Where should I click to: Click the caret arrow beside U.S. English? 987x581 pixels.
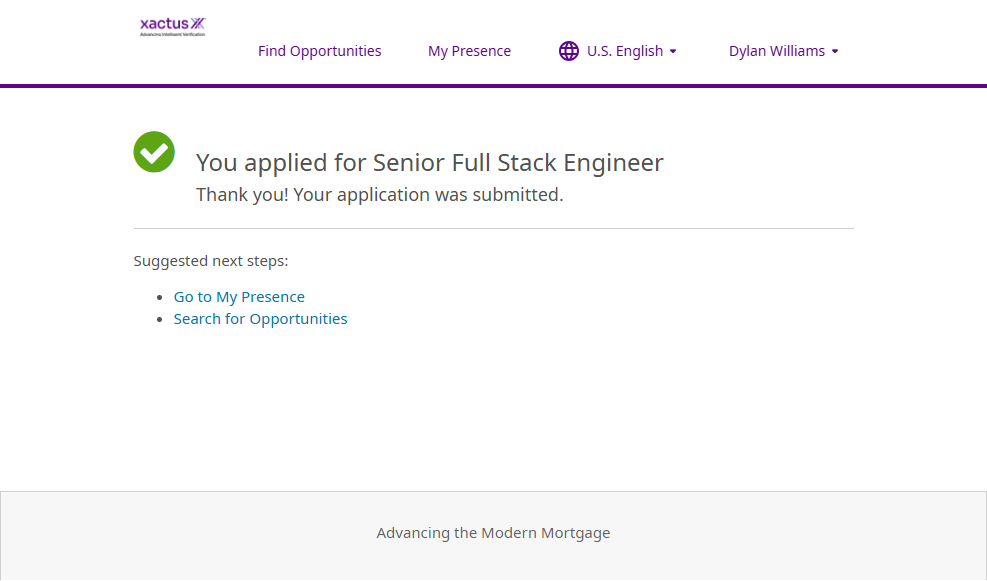(x=673, y=52)
